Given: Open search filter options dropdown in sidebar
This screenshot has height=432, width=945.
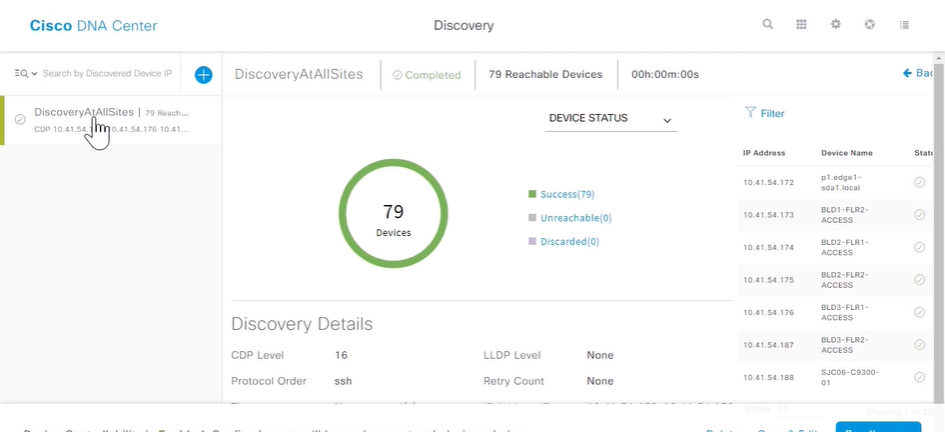Looking at the screenshot, I should 25,74.
